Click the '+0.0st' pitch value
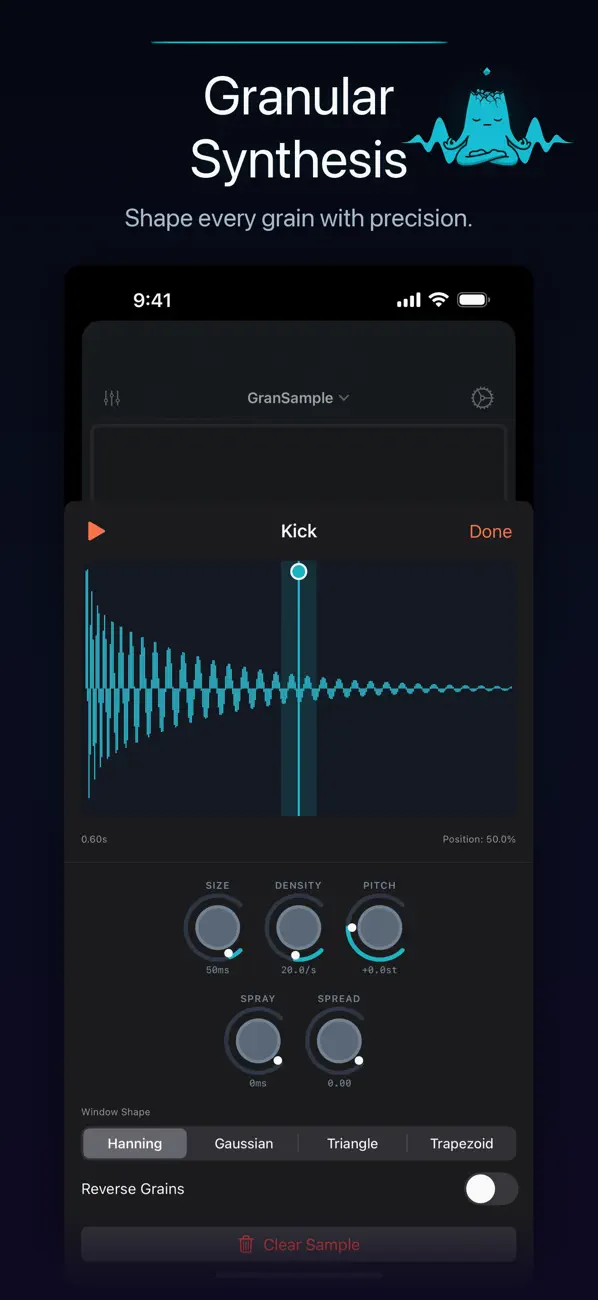598x1300 pixels. 379,970
